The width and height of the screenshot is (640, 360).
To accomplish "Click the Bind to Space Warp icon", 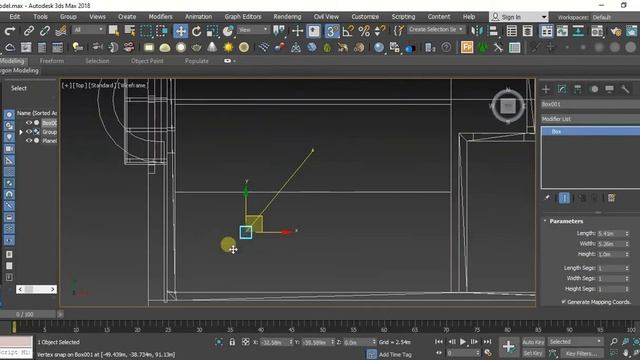I will coord(61,31).
